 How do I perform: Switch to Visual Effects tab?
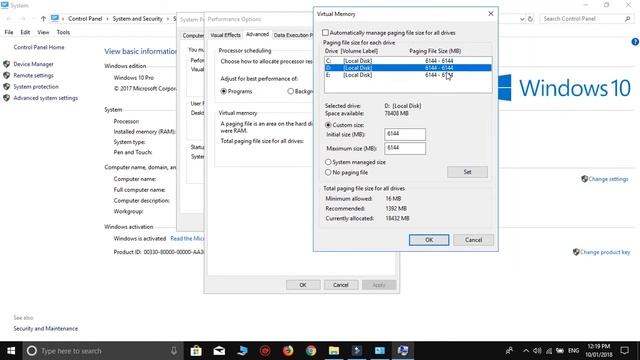(x=225, y=35)
